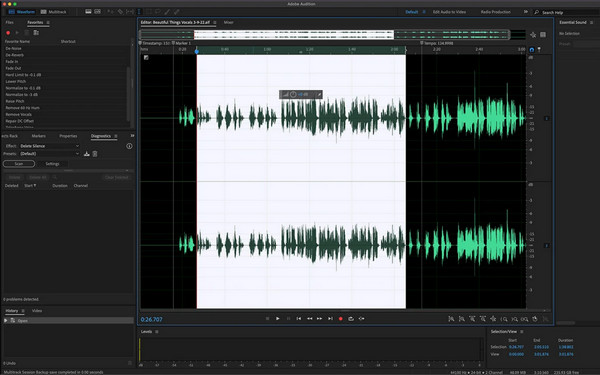Click the Search Help field
600x375 pixels.
click(566, 12)
